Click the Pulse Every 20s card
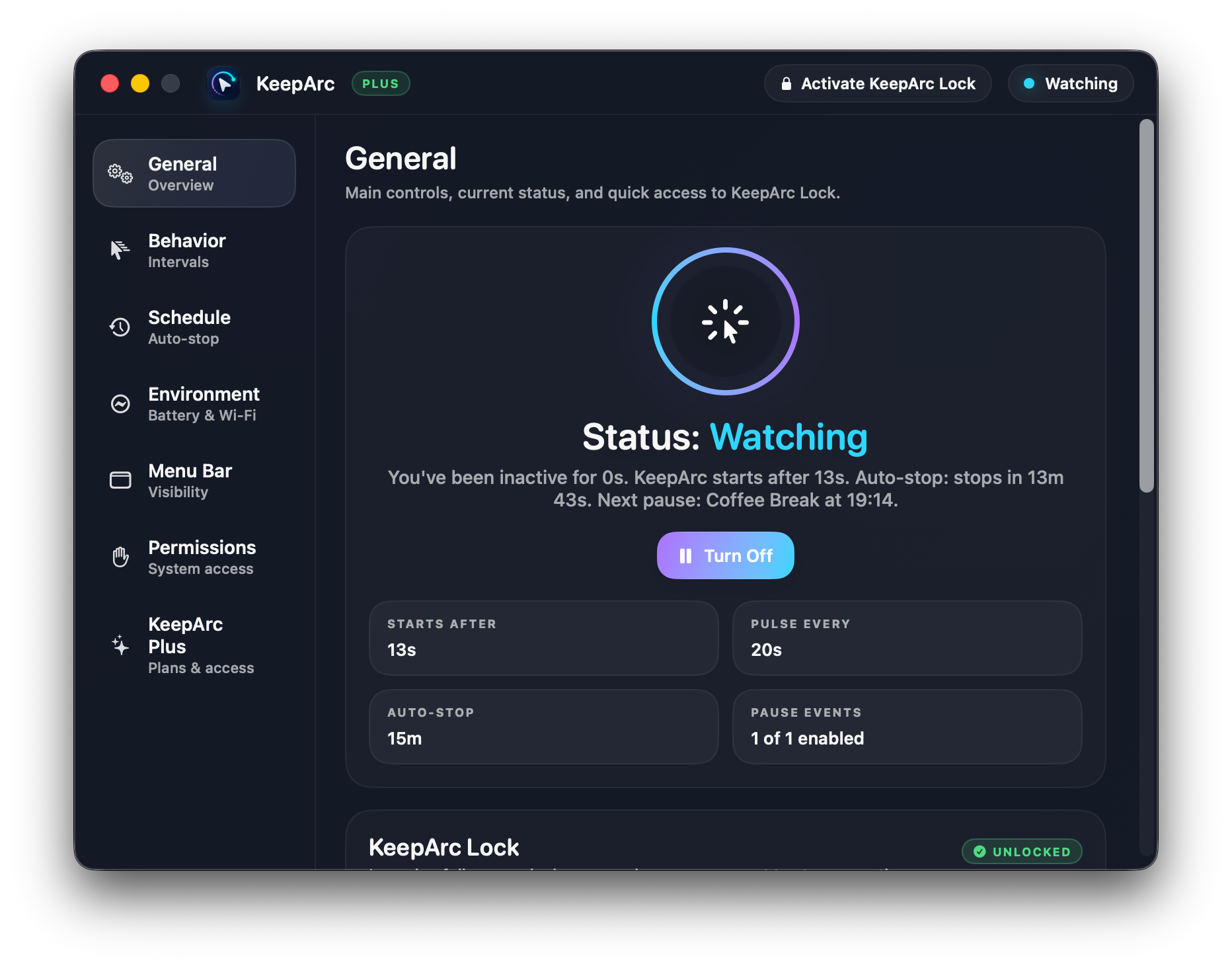 (907, 638)
